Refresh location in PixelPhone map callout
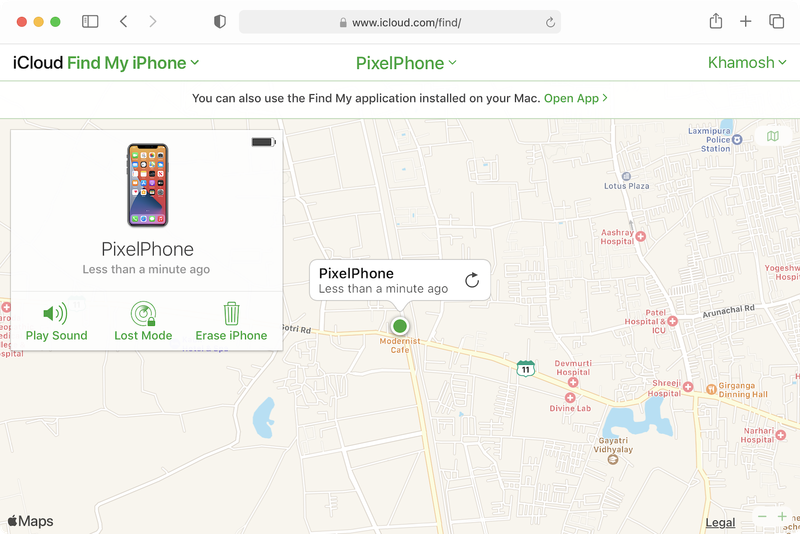The image size is (800, 534). tap(472, 280)
